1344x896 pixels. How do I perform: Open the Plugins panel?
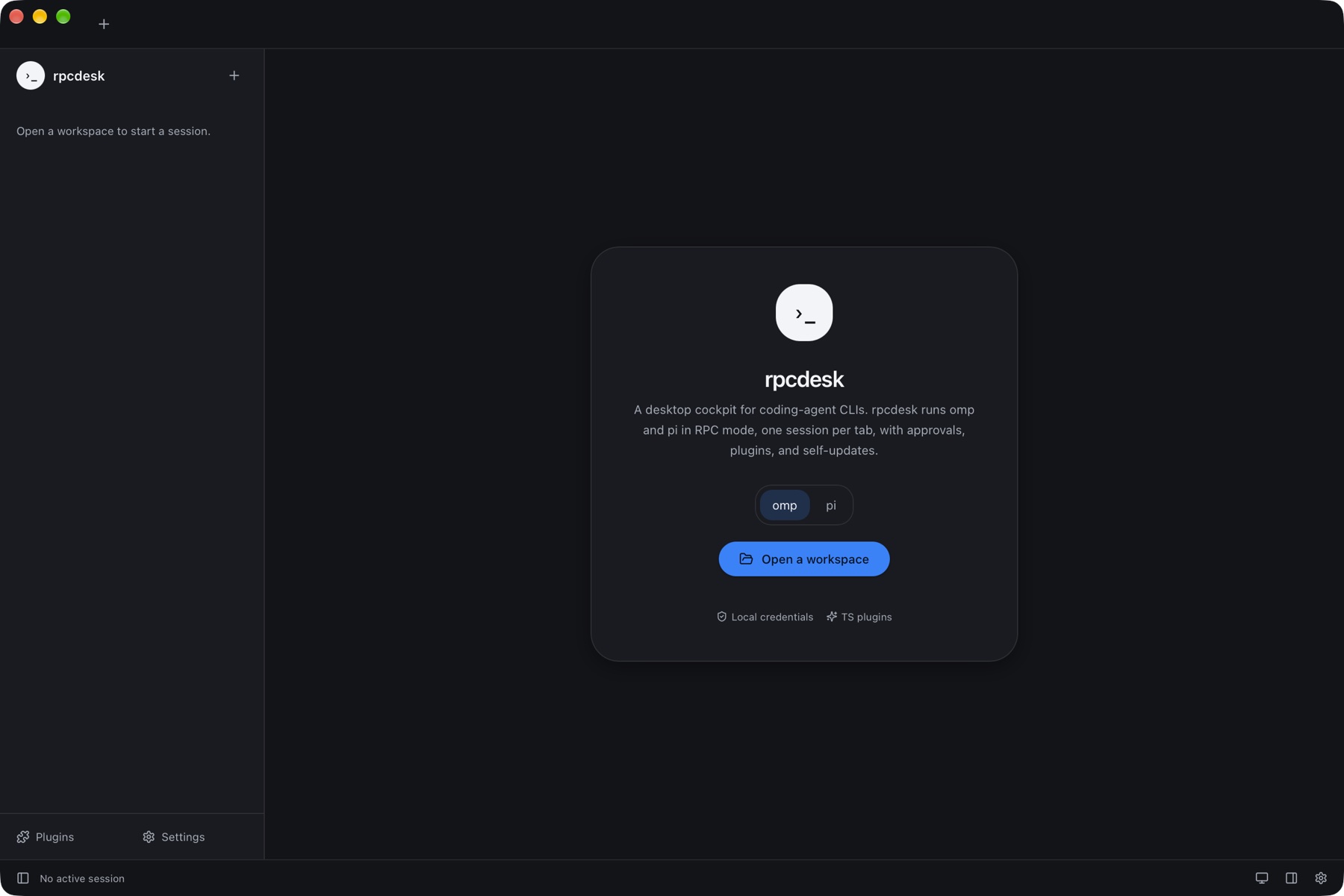point(46,837)
